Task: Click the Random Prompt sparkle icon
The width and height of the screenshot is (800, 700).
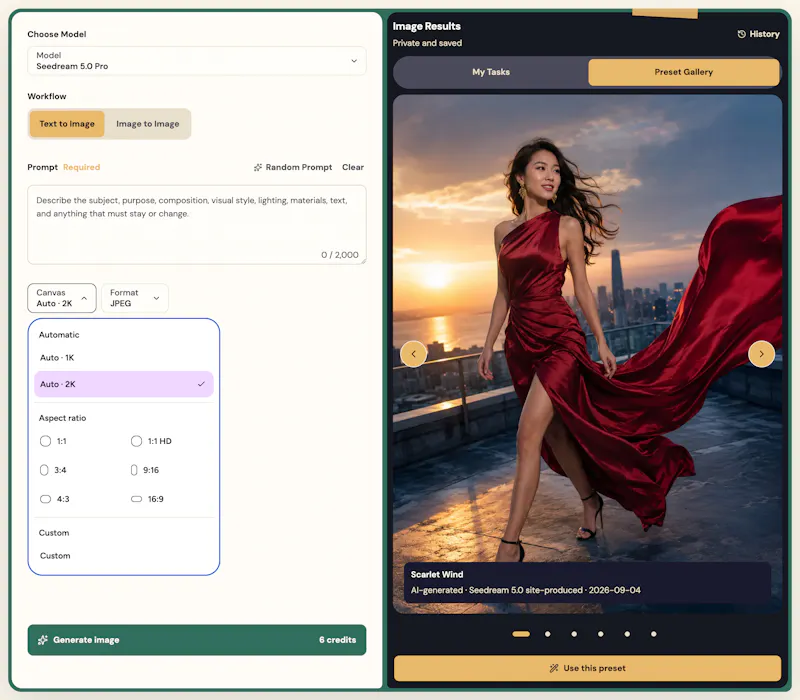Action: 258,167
